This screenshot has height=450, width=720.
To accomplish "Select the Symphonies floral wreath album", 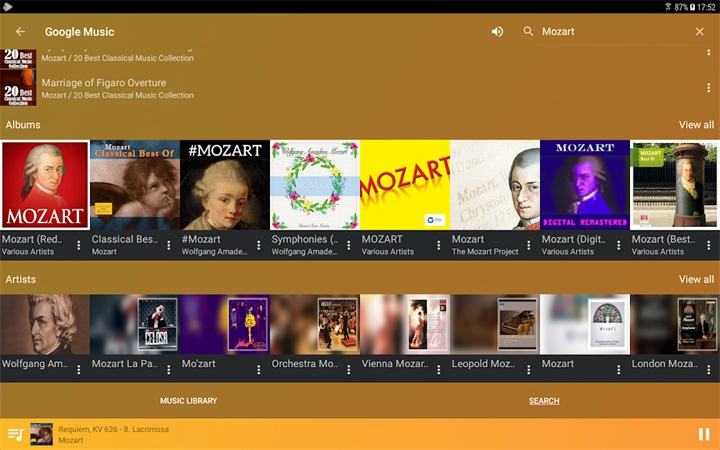I will 315,185.
